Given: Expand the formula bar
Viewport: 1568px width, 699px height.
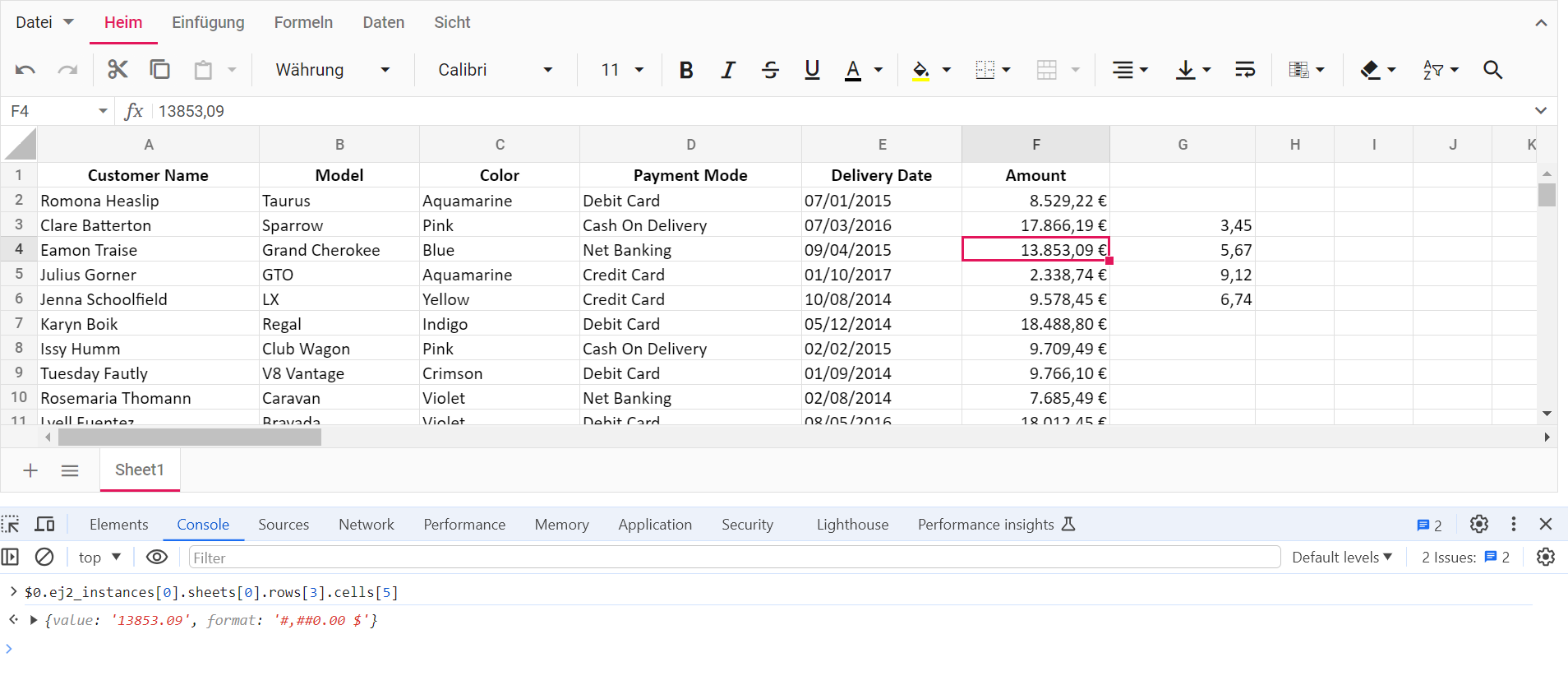Looking at the screenshot, I should click(x=1541, y=111).
